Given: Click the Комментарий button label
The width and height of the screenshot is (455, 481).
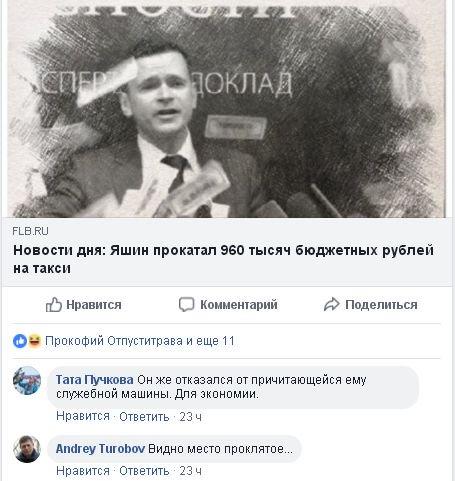Looking at the screenshot, I should (239, 305).
